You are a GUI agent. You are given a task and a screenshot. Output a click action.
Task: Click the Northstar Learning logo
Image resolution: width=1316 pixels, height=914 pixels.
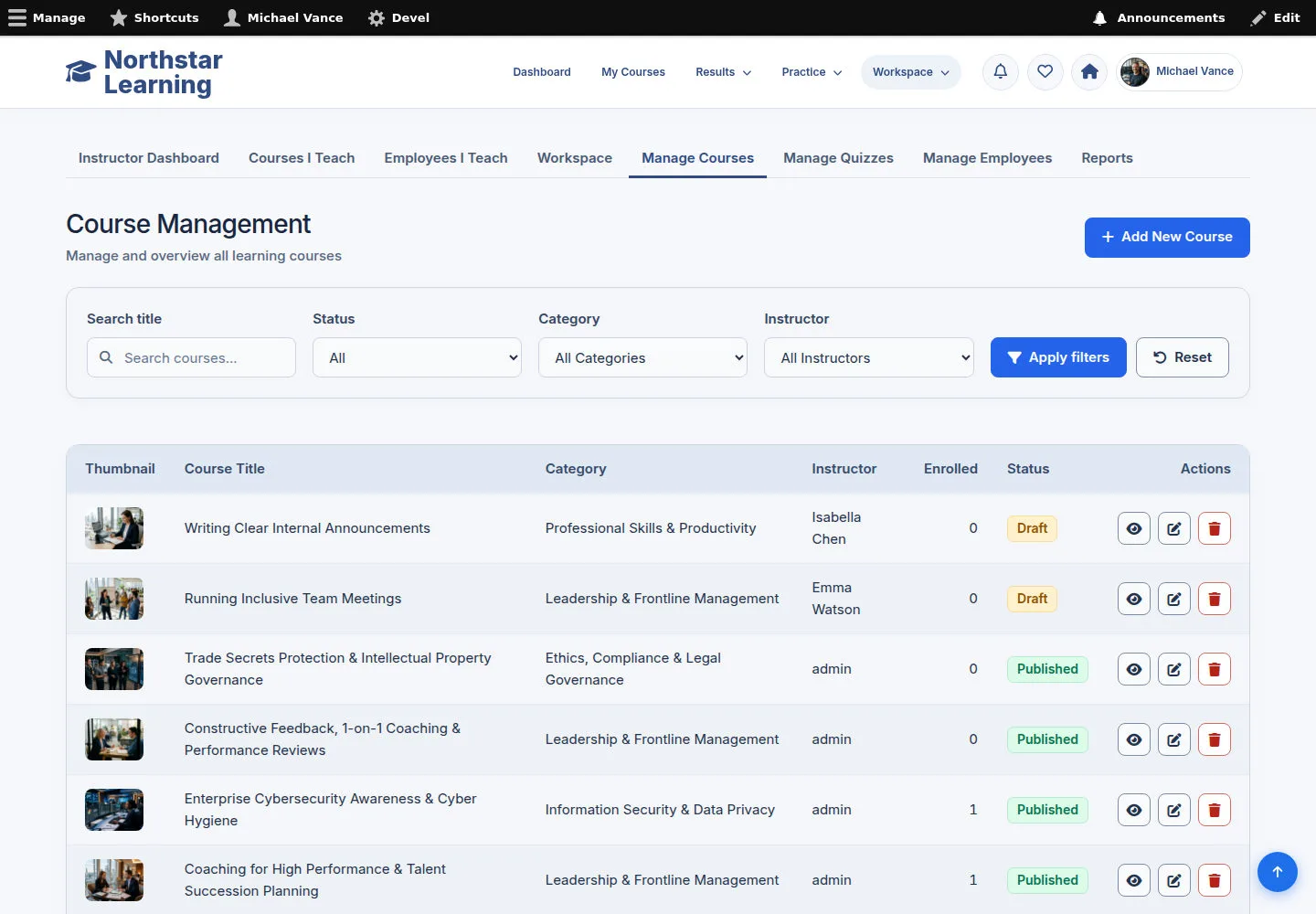coord(144,72)
